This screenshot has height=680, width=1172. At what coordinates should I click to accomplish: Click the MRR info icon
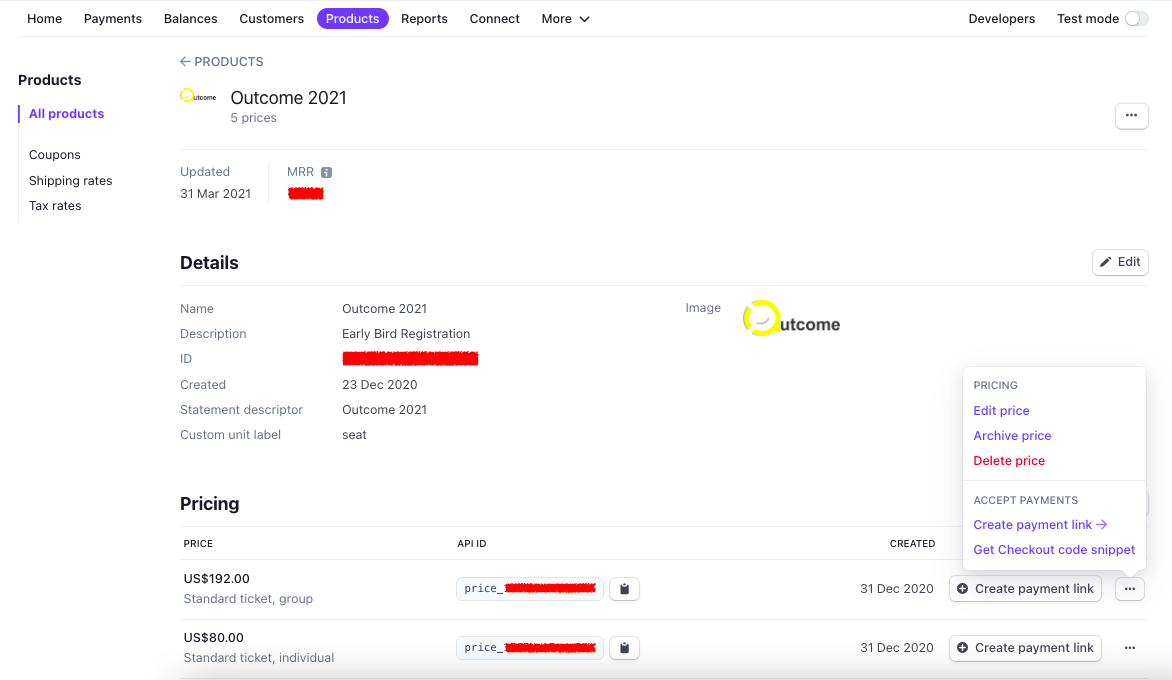[x=327, y=173]
